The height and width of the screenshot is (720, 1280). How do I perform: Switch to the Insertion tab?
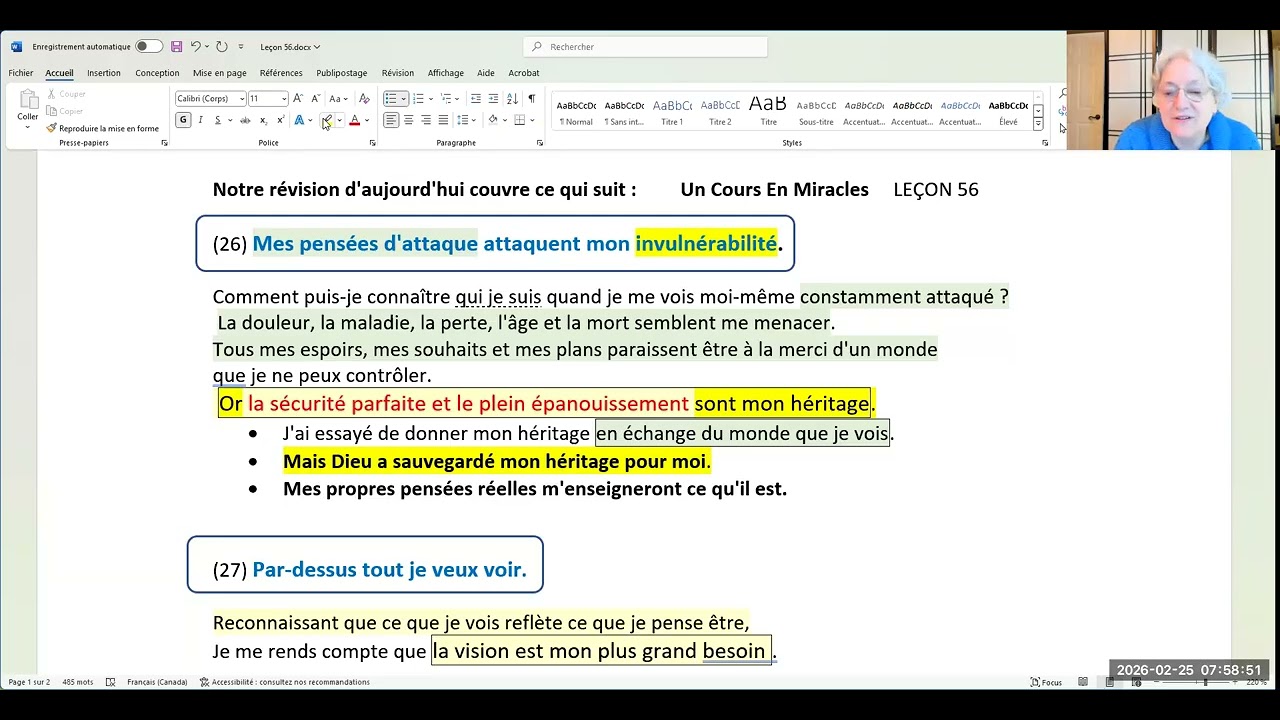coord(104,73)
